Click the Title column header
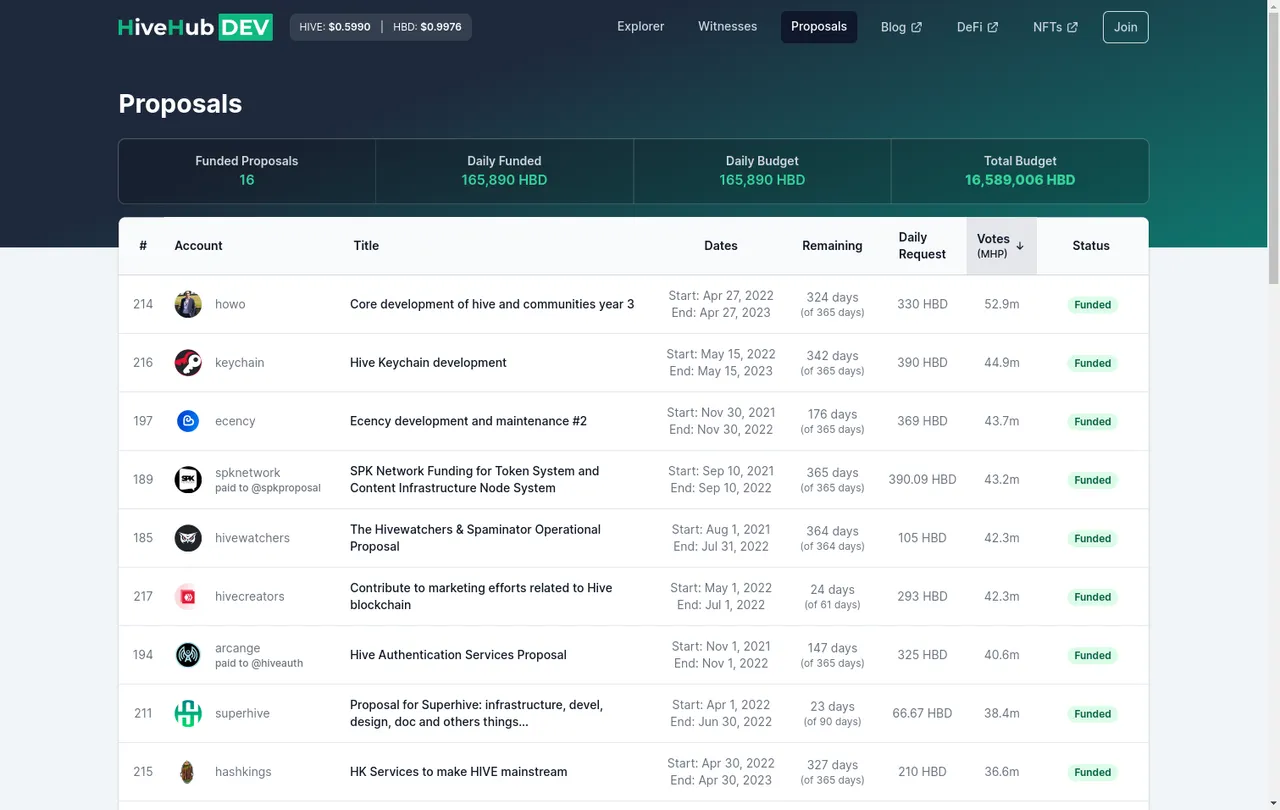 (x=366, y=246)
